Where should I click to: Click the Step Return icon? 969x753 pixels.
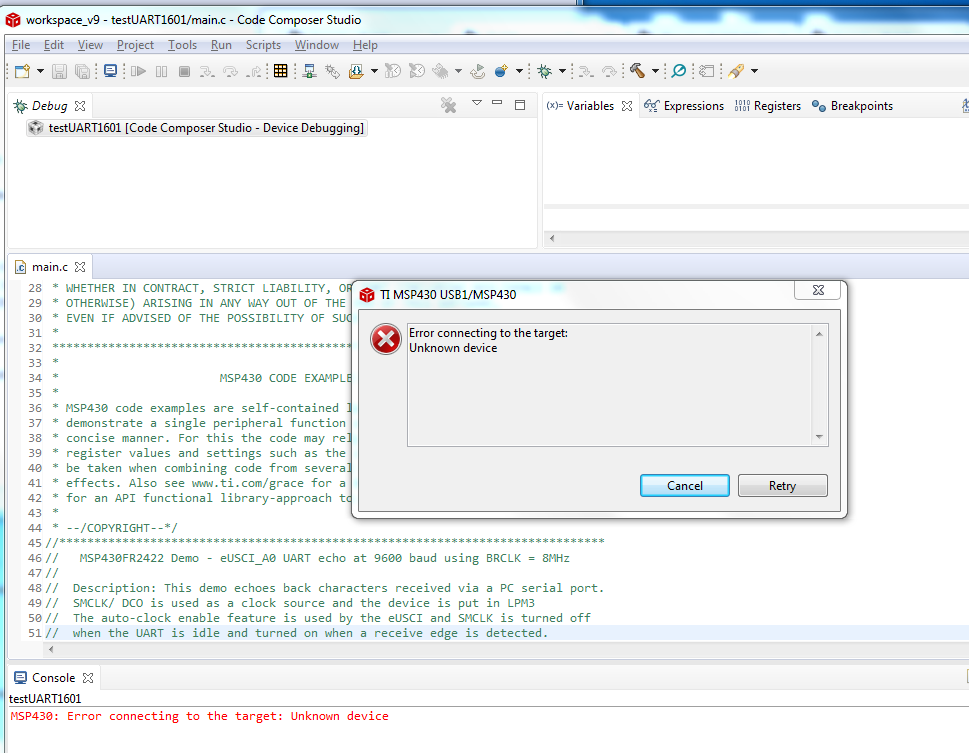pos(254,71)
